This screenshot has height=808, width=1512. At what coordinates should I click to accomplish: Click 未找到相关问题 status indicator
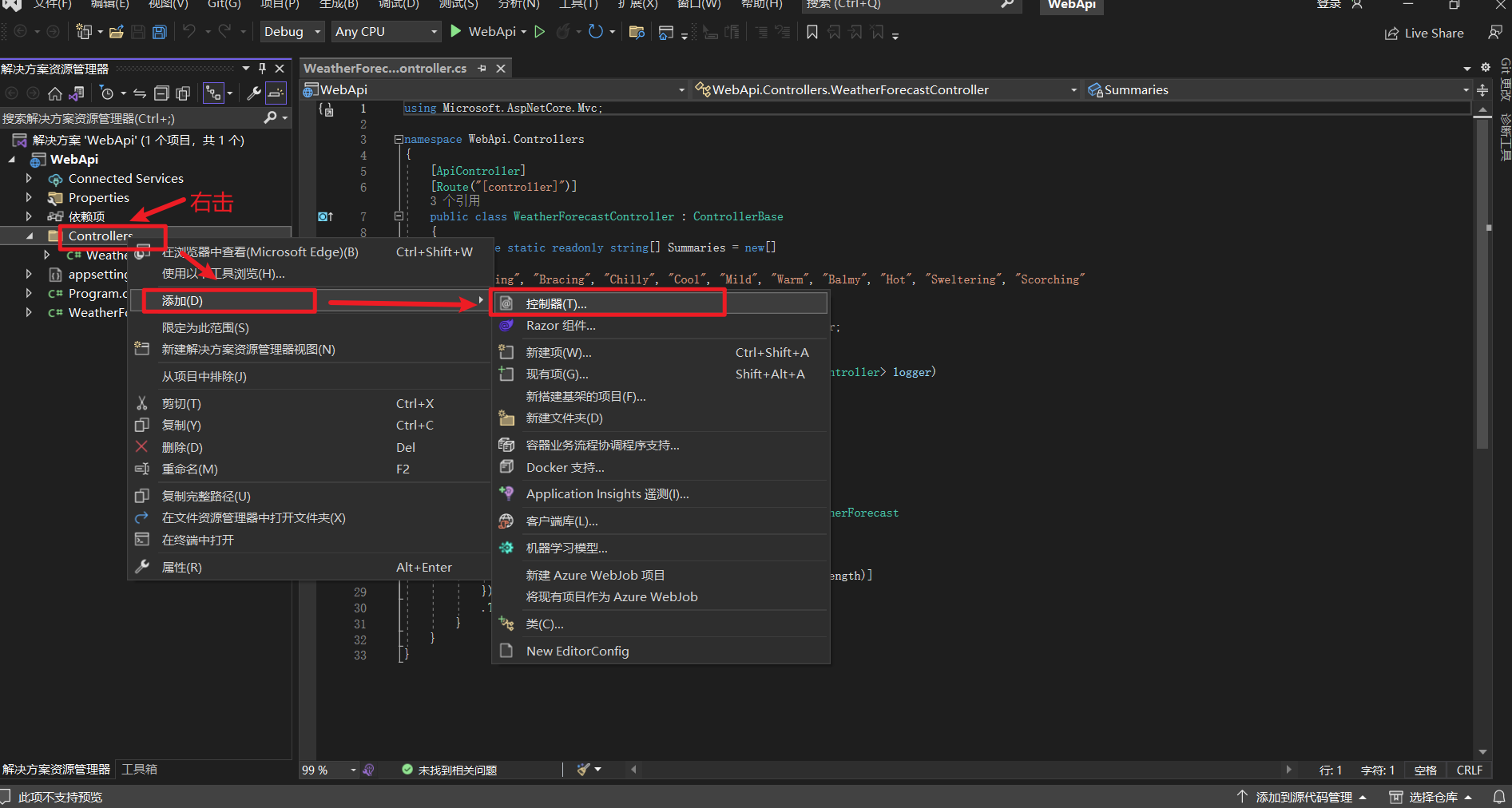449,770
